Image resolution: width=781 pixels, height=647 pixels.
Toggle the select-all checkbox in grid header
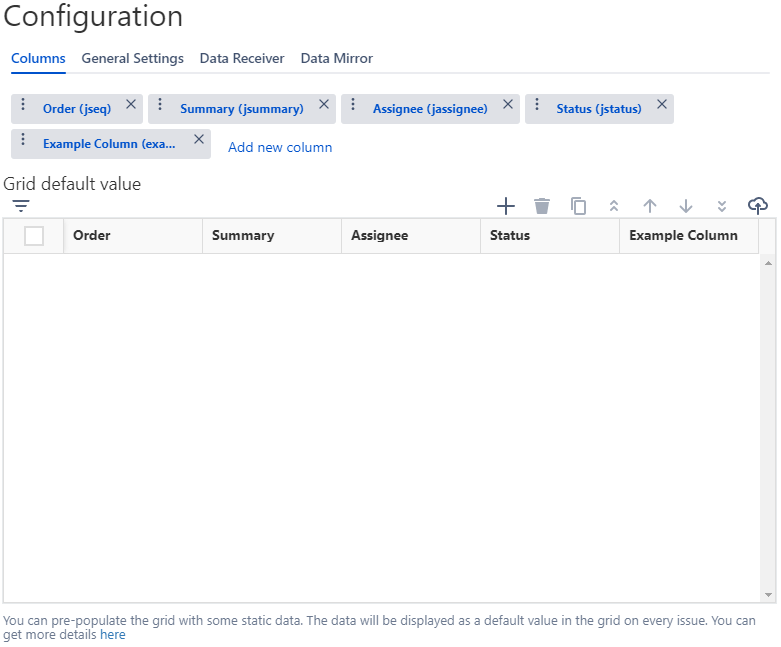tap(34, 236)
